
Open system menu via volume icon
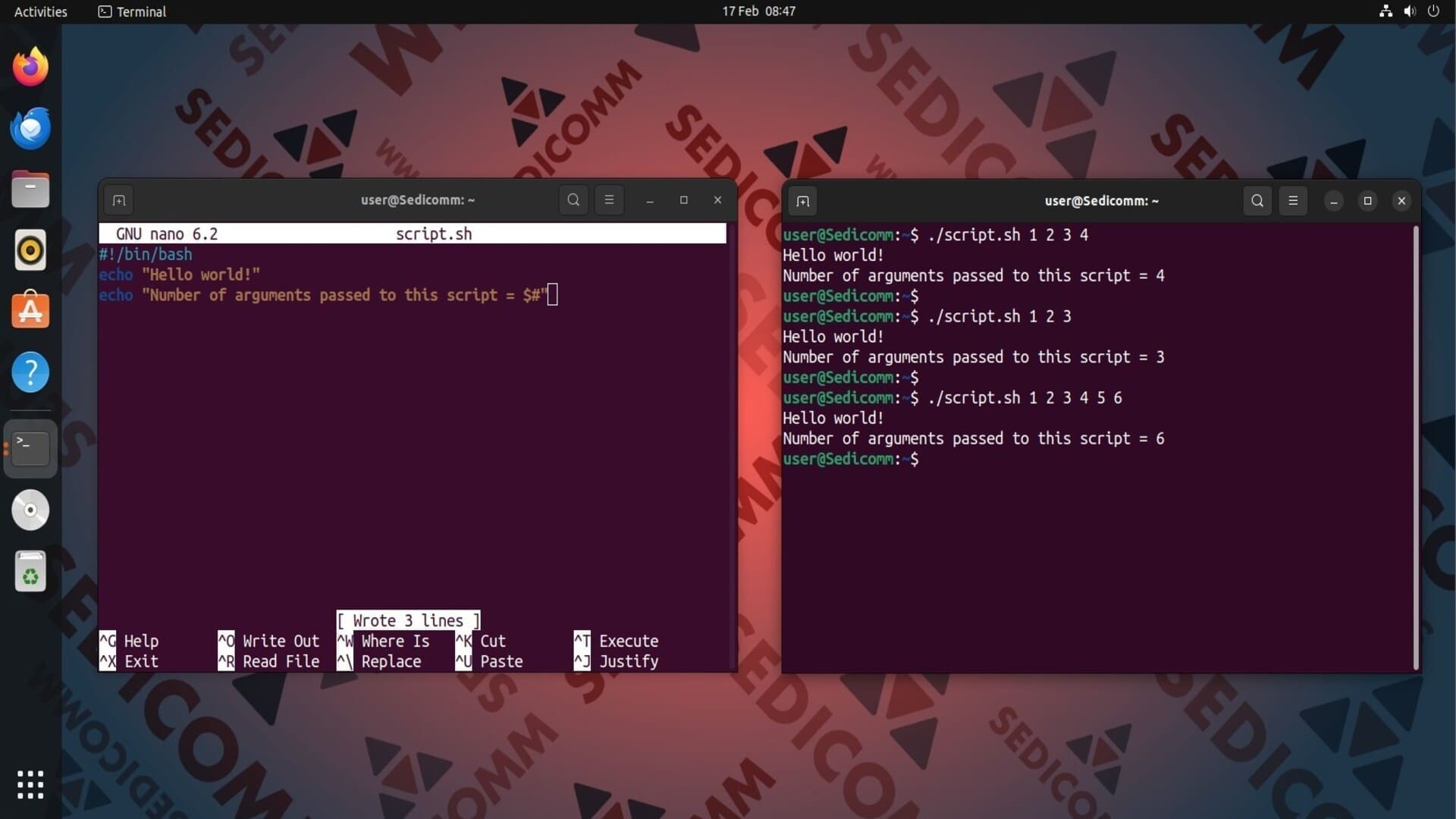tap(1409, 11)
